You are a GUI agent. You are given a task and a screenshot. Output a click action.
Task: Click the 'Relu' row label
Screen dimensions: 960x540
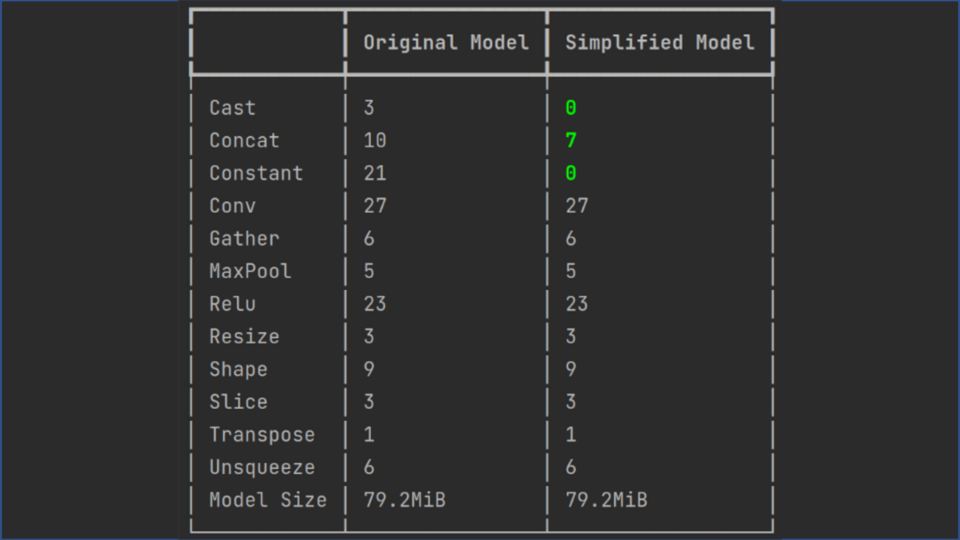(x=232, y=304)
